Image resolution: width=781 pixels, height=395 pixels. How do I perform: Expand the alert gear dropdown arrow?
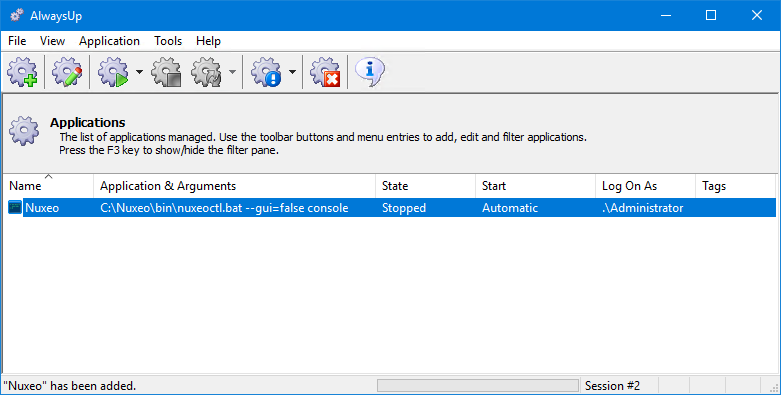[x=292, y=73]
